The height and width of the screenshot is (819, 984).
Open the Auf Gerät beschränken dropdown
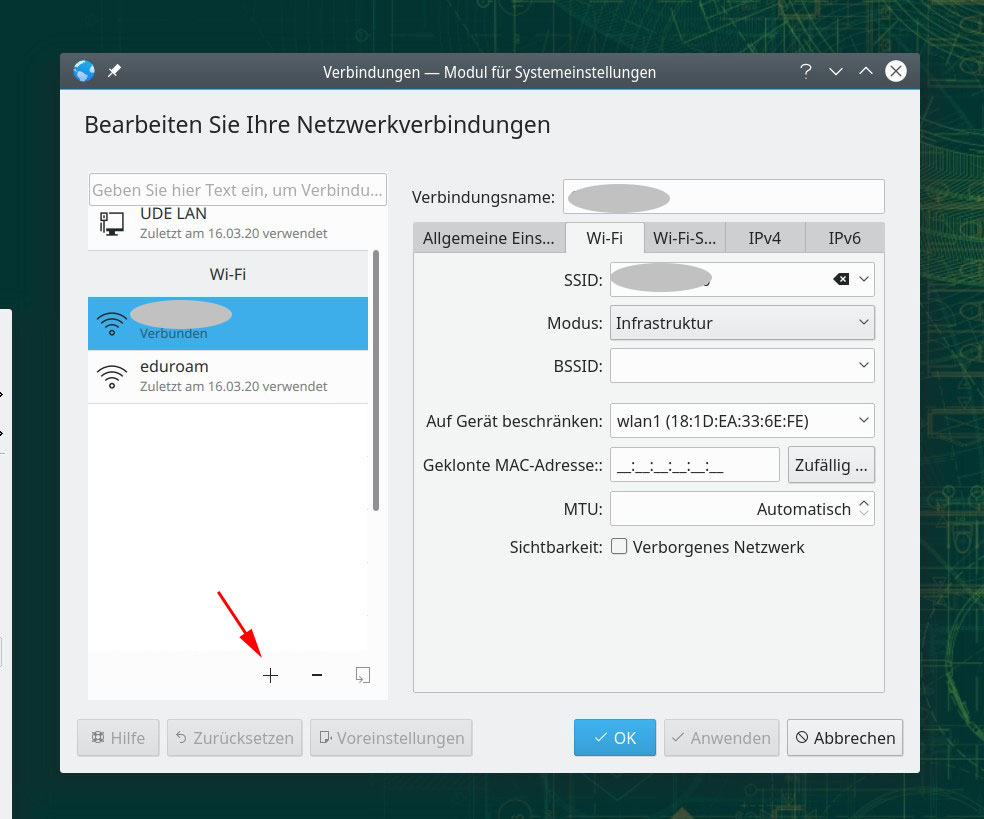pos(741,421)
